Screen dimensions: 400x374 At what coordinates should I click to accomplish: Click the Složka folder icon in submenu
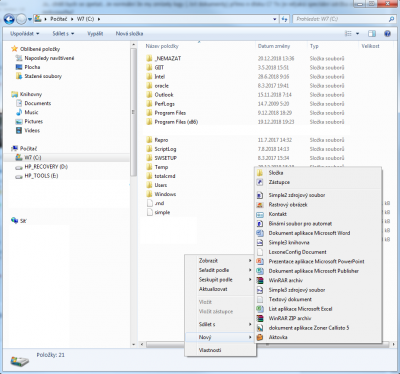point(260,173)
